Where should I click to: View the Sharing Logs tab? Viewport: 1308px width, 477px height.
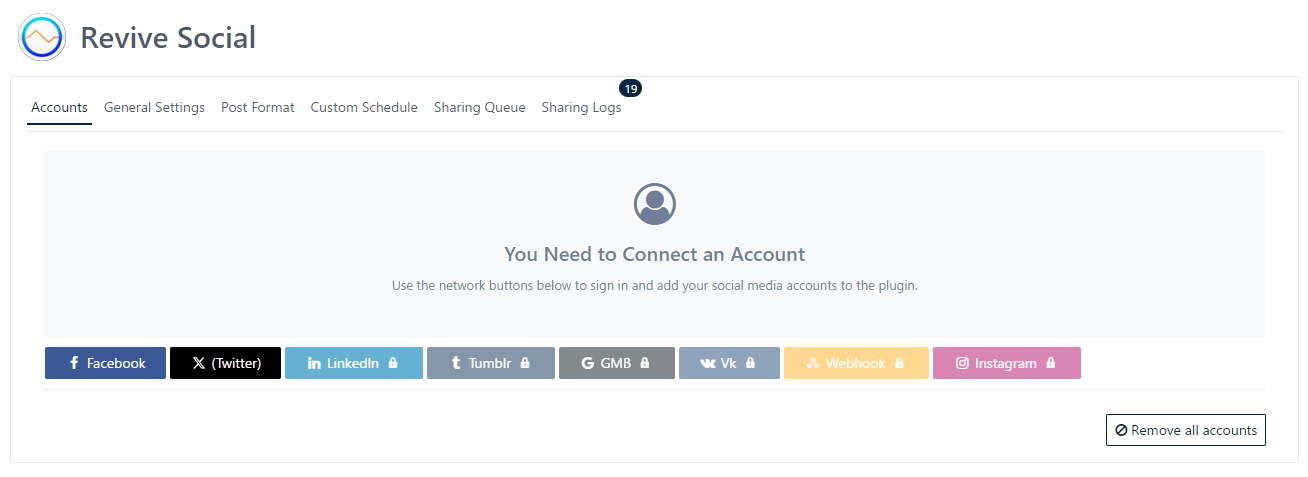tap(582, 107)
